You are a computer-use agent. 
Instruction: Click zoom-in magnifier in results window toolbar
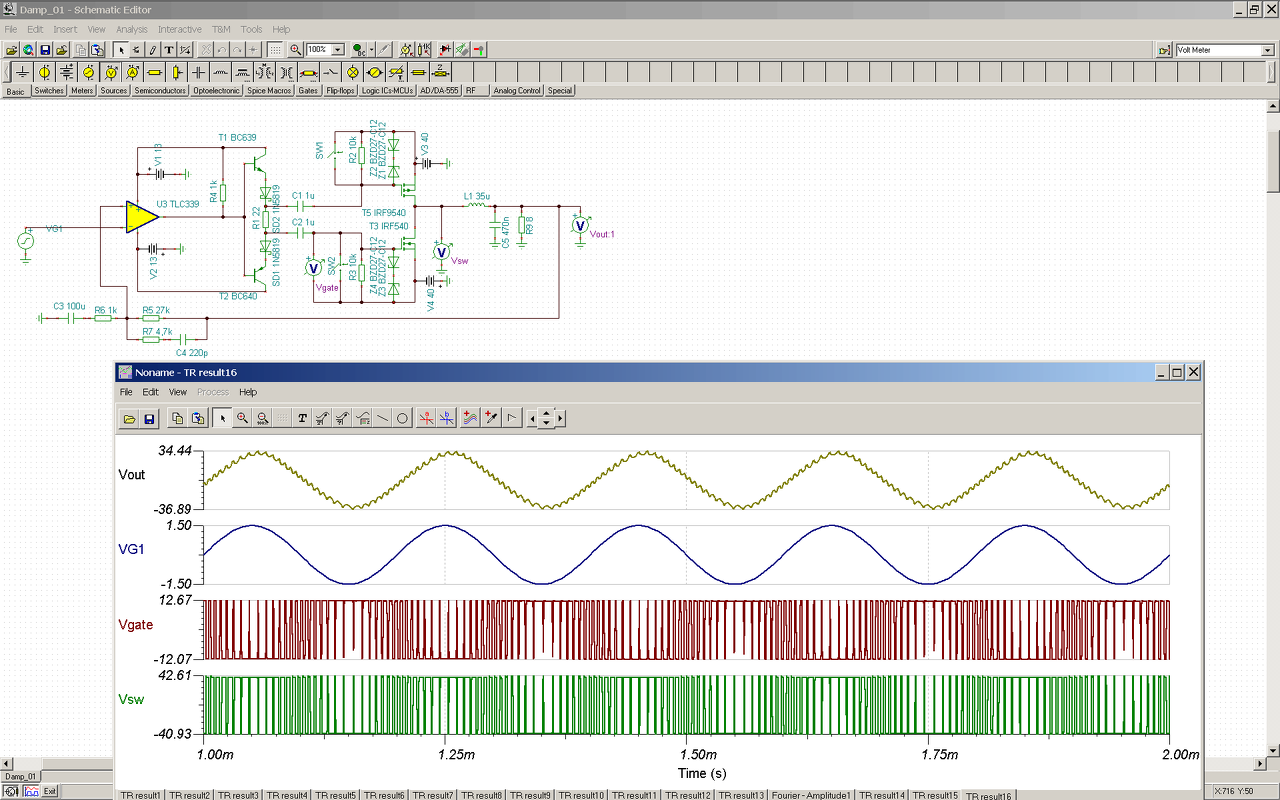pos(242,419)
